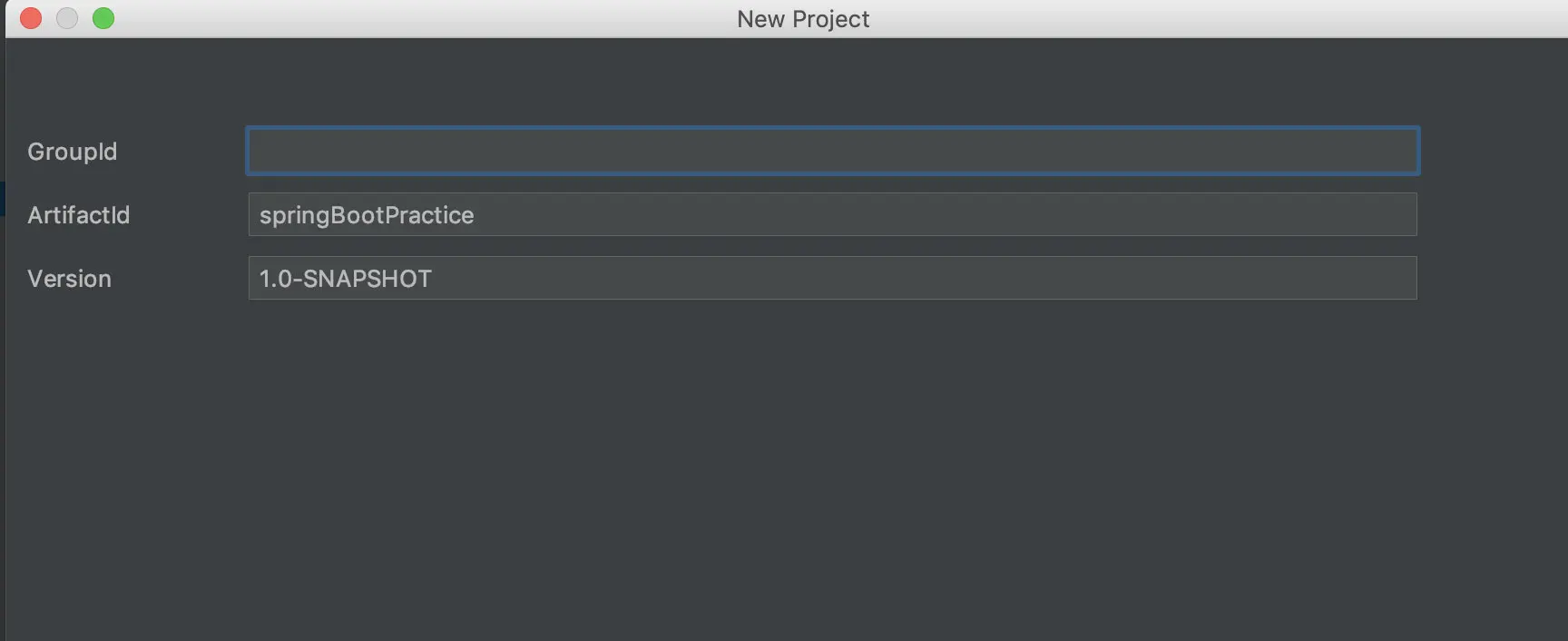This screenshot has height=641, width=1568.
Task: Click empty space right of springBootPractice text
Action: pos(907,215)
